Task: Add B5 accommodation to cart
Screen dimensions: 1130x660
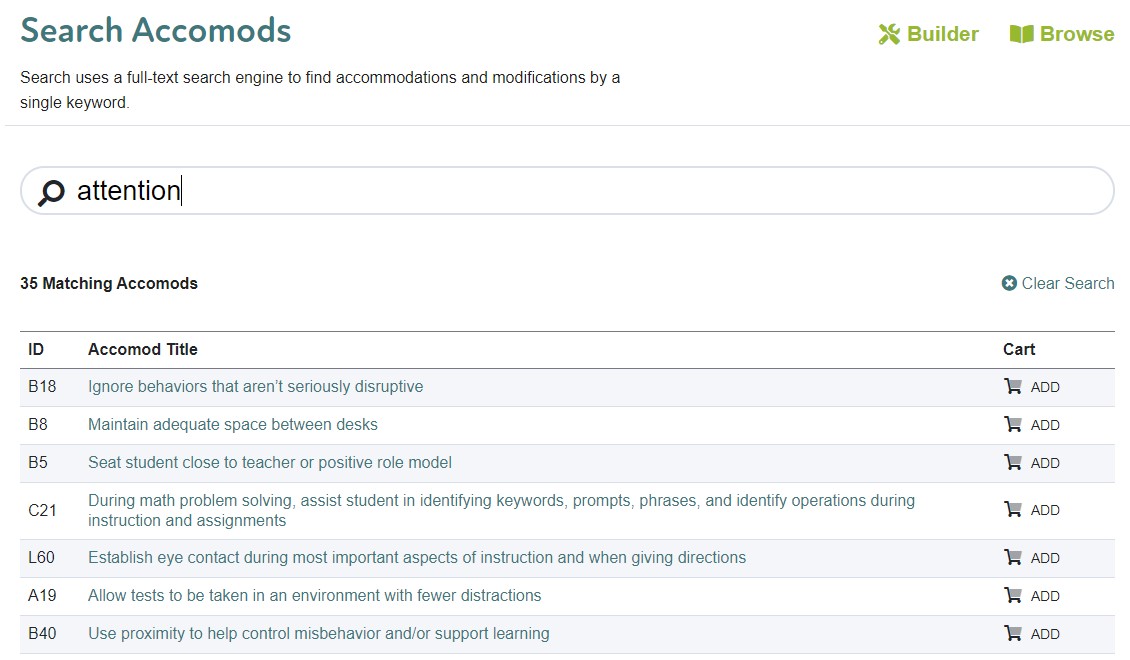Action: click(x=1032, y=463)
